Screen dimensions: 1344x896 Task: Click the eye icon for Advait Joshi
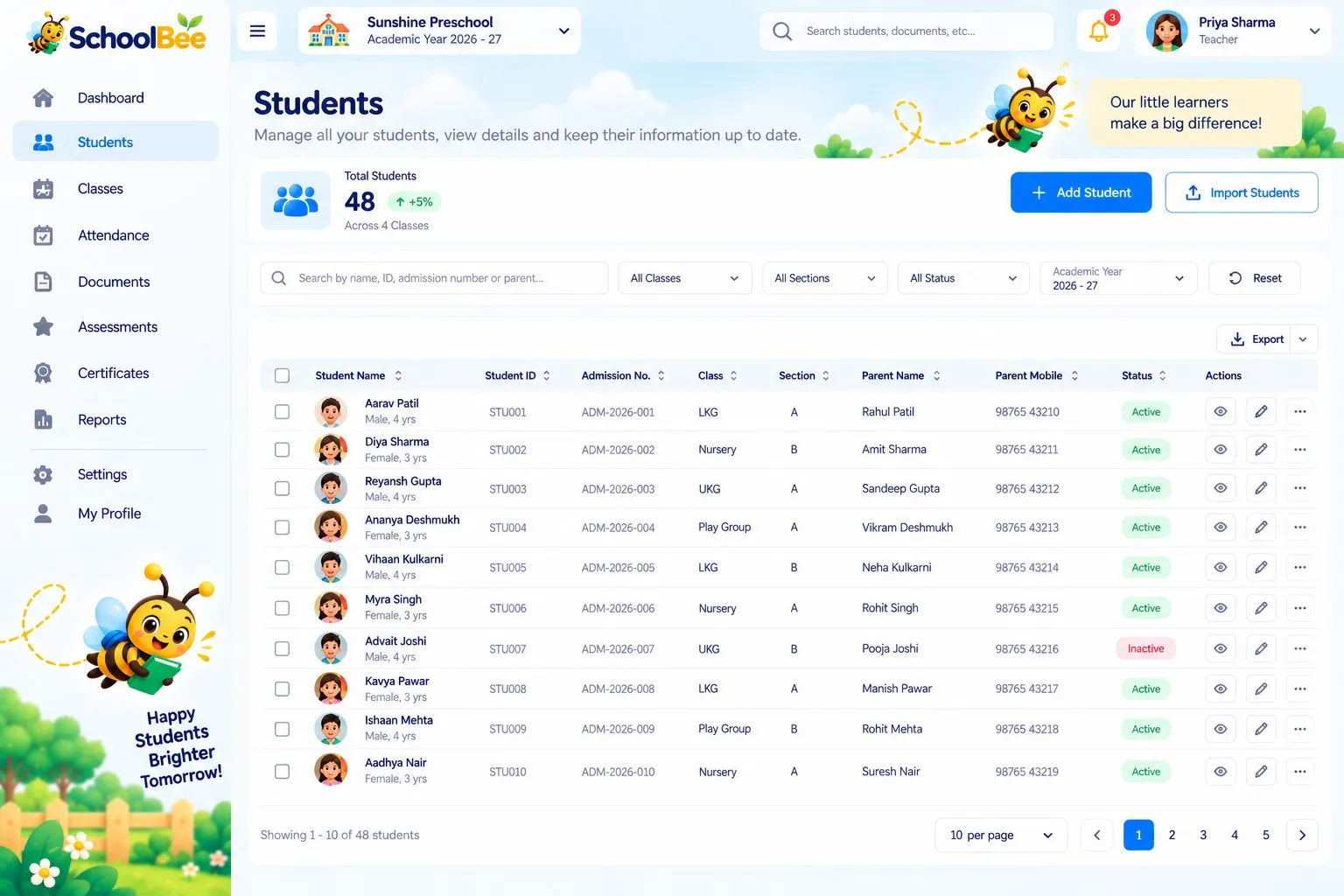click(1220, 648)
